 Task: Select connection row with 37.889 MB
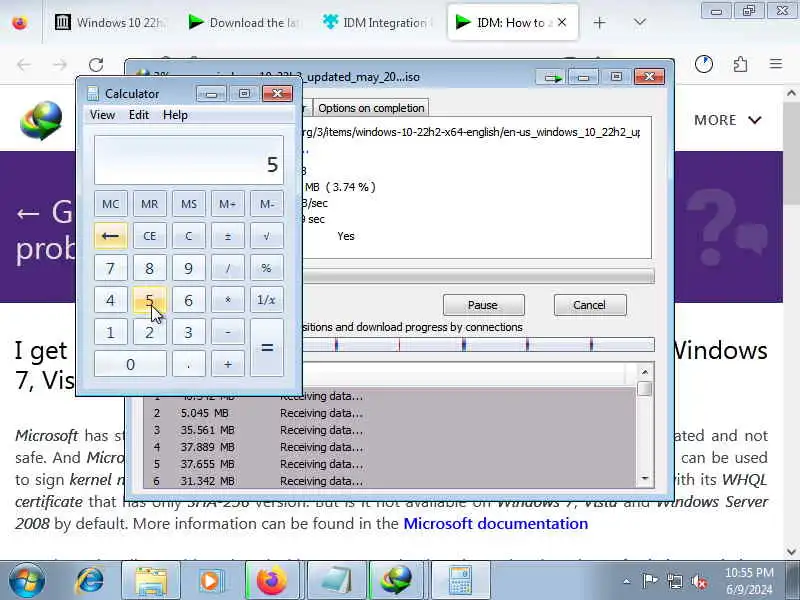(390, 447)
